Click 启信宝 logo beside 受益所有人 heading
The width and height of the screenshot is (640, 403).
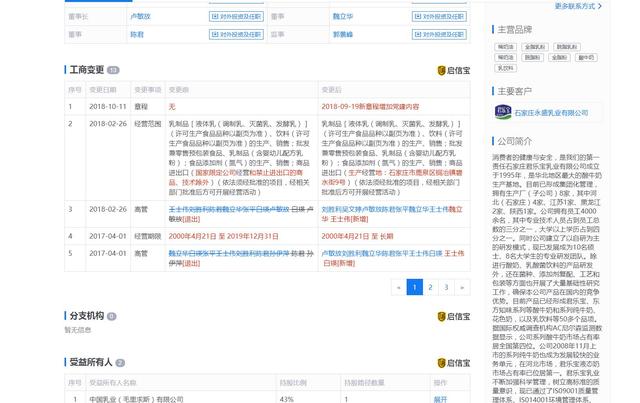(x=453, y=363)
